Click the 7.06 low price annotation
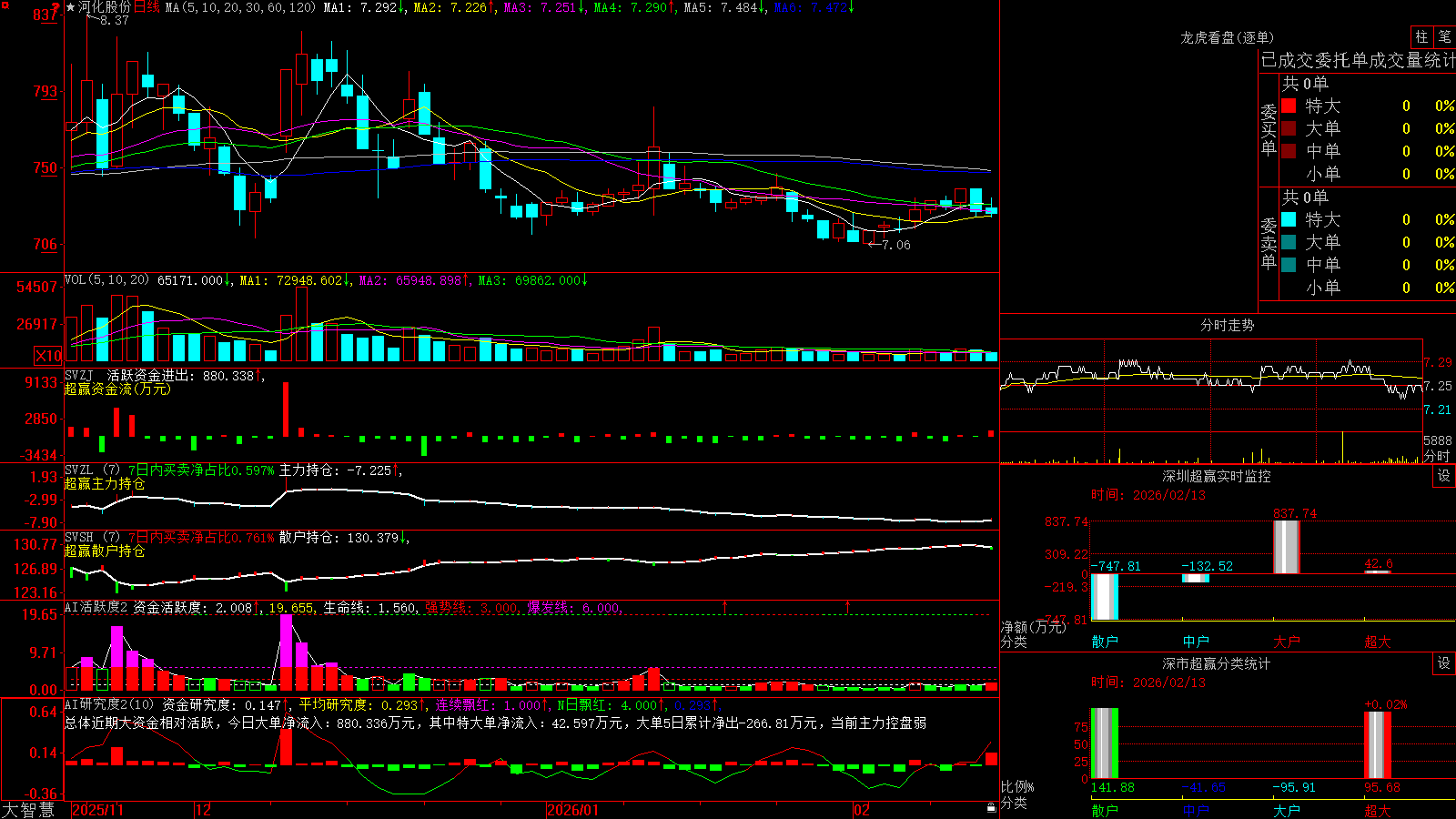 pos(896,245)
